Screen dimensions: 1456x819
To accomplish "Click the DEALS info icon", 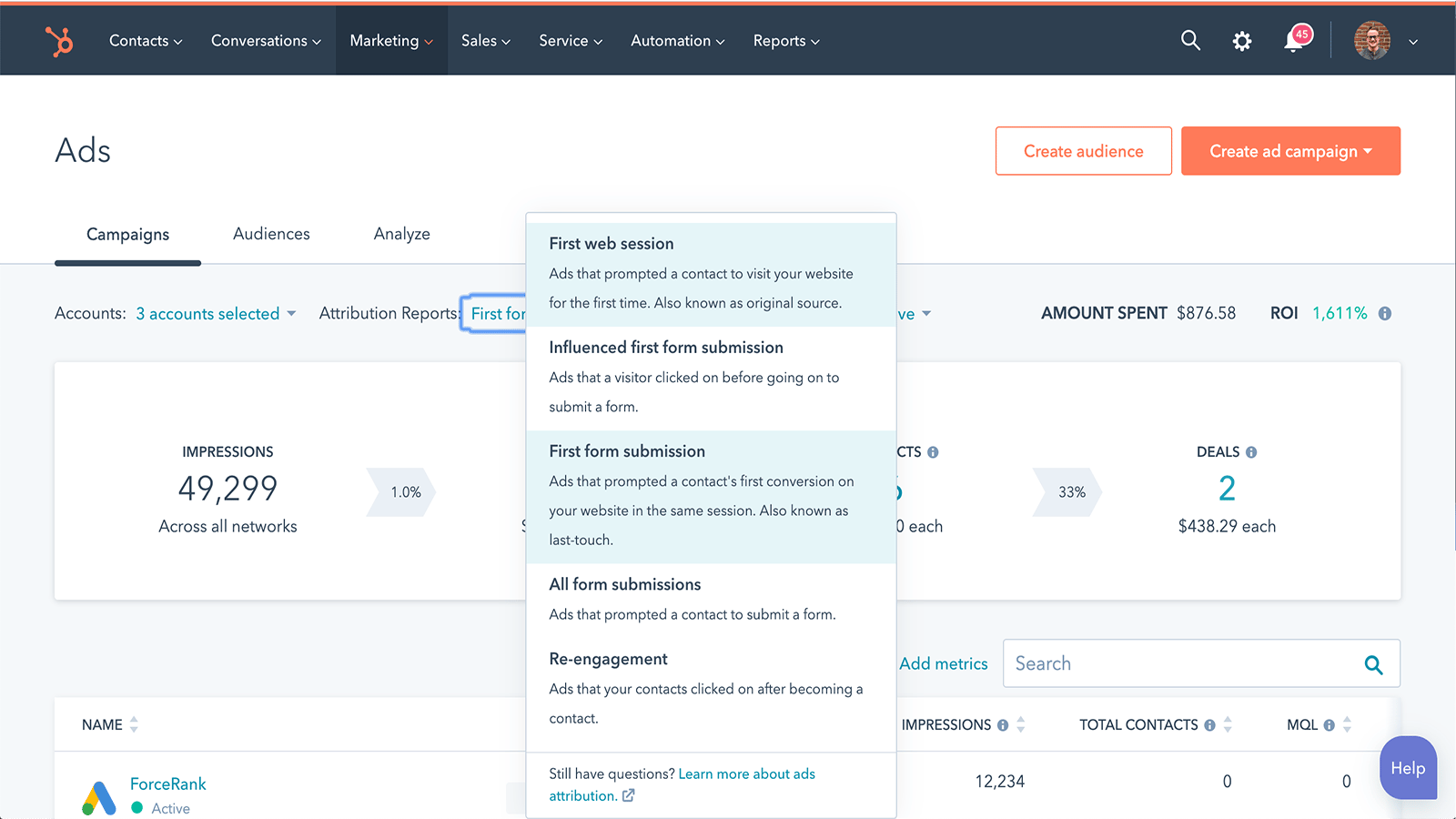I will pyautogui.click(x=1250, y=451).
